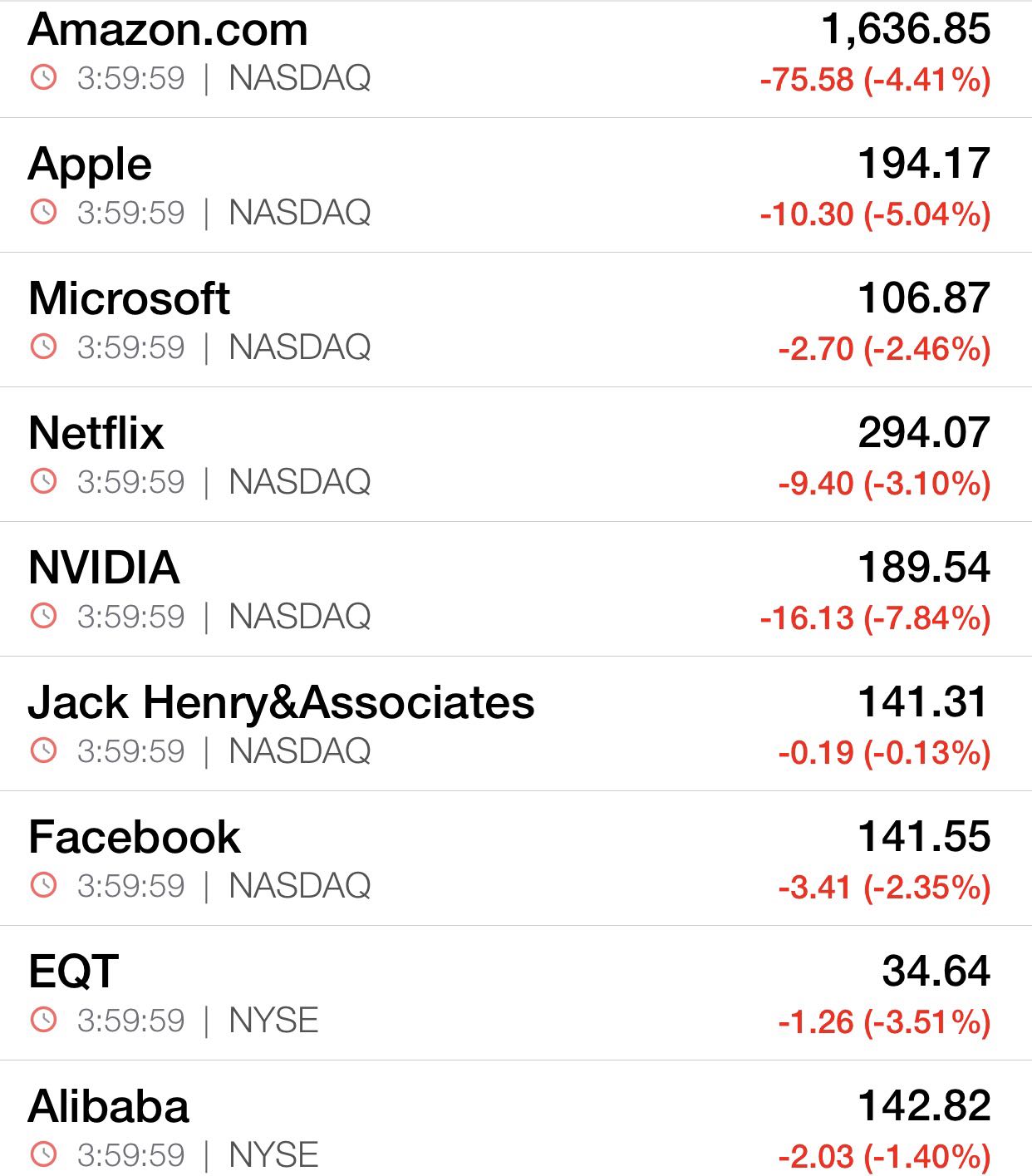Tap the clock icon under Alibaba
The width and height of the screenshot is (1032, 1176).
coord(43,1154)
